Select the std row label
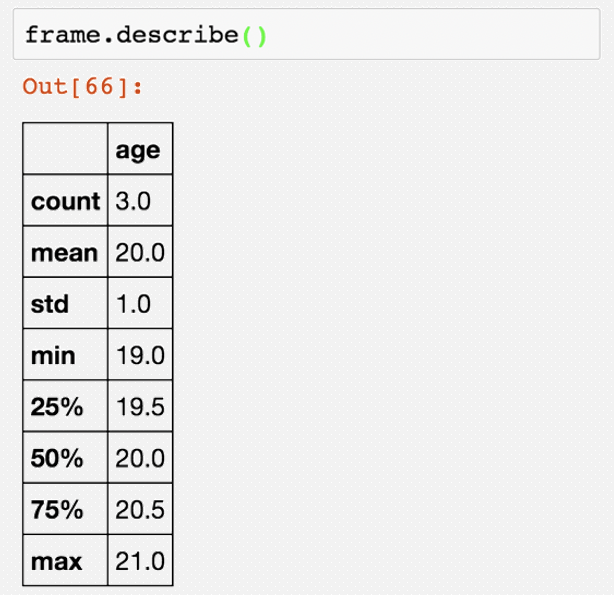614x595 pixels. coord(51,304)
